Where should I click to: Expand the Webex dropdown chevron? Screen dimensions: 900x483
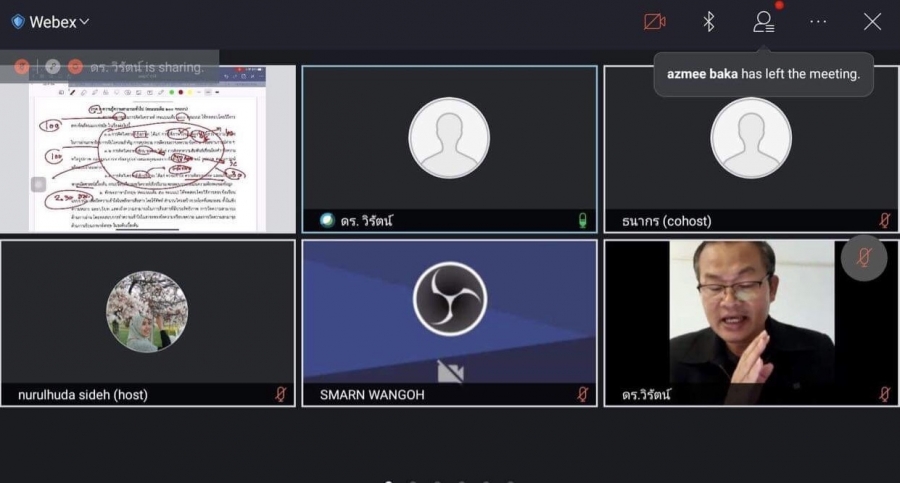(85, 22)
